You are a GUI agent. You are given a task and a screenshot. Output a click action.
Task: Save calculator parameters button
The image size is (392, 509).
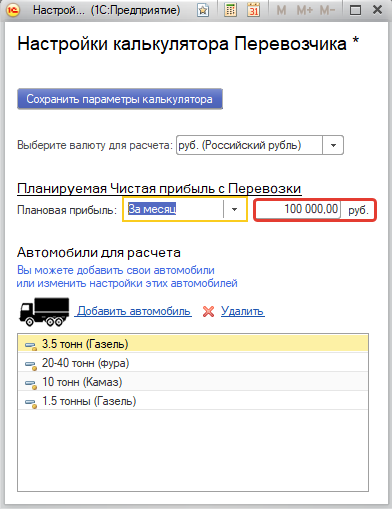120,99
